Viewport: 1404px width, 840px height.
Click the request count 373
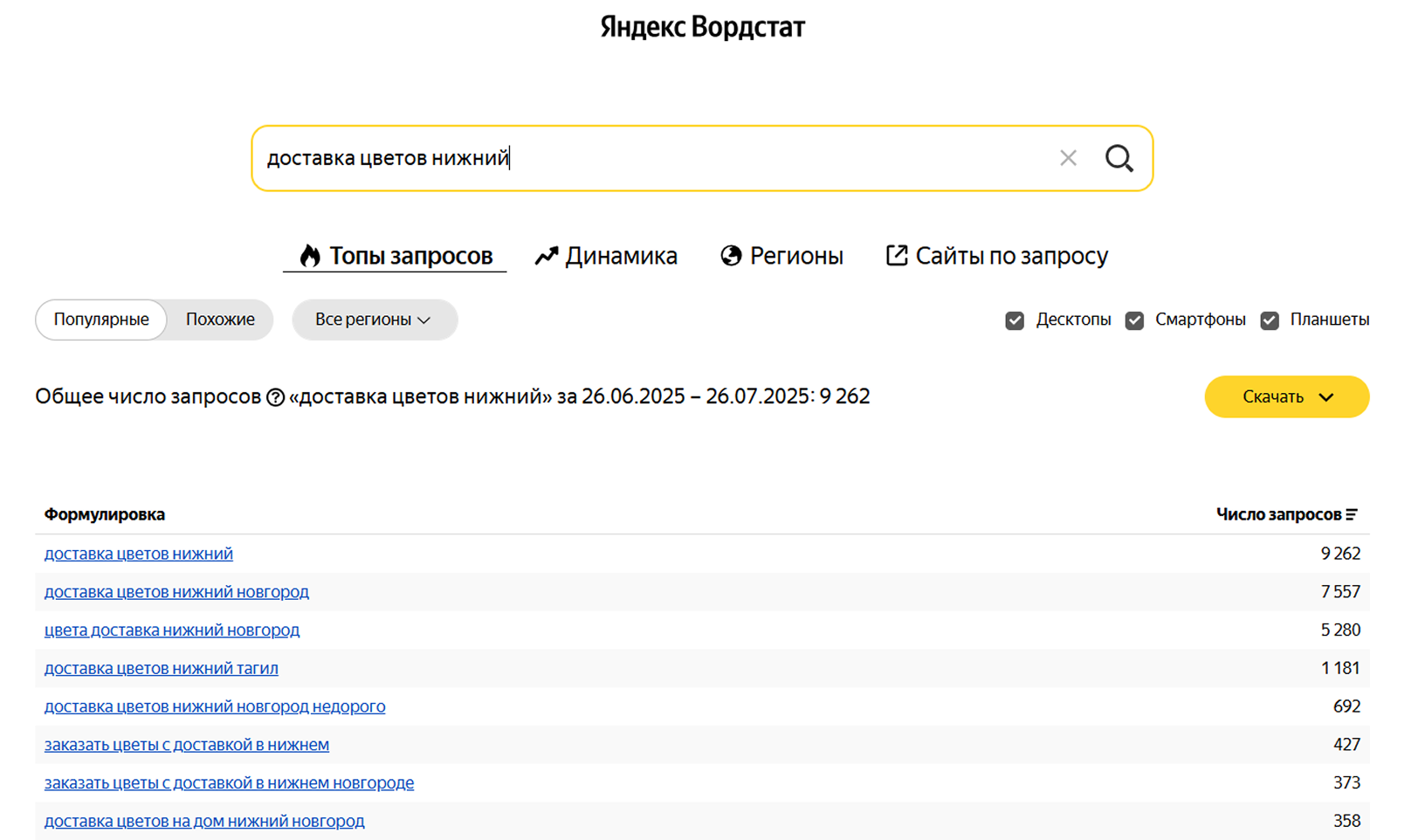coord(1346,783)
